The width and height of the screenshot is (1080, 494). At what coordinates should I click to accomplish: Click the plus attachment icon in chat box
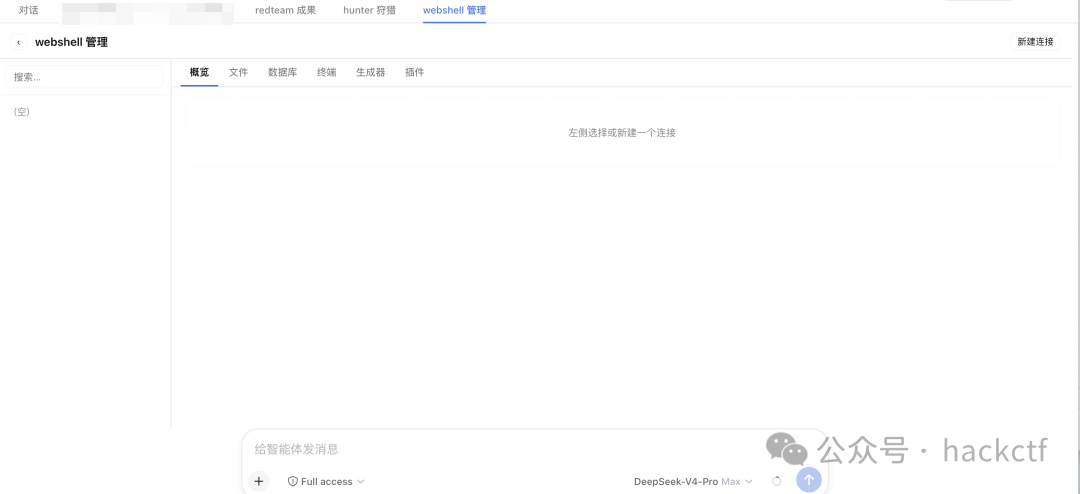(x=259, y=481)
